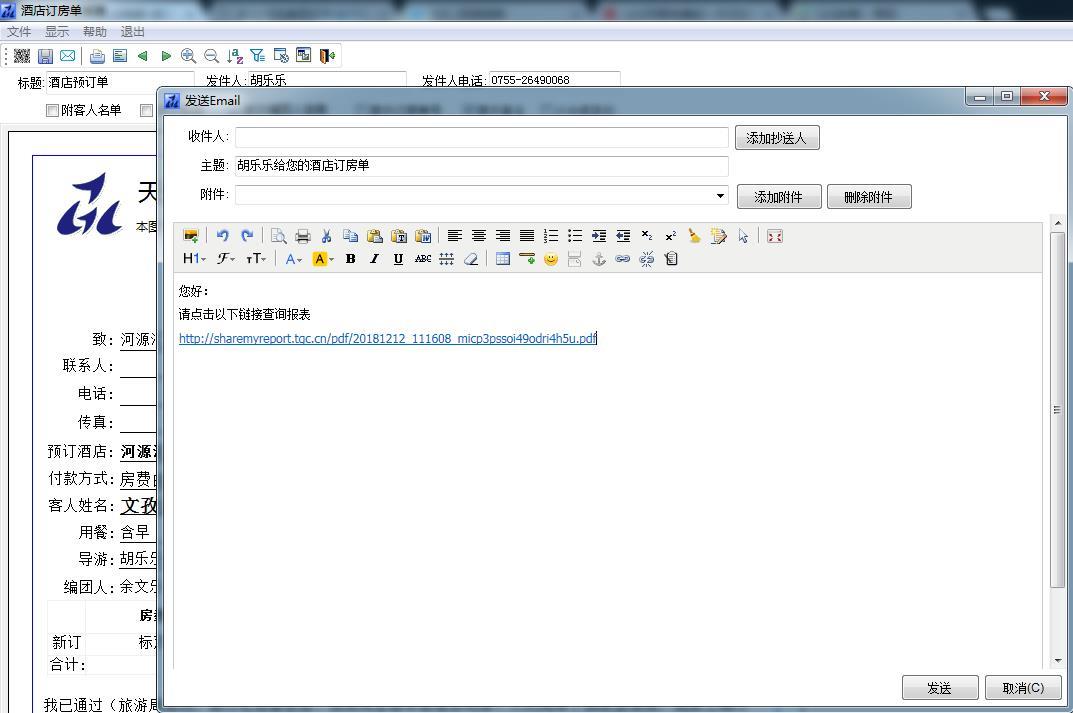1073x713 pixels.
Task: Click the 收件人 recipient input field
Action: (x=482, y=137)
